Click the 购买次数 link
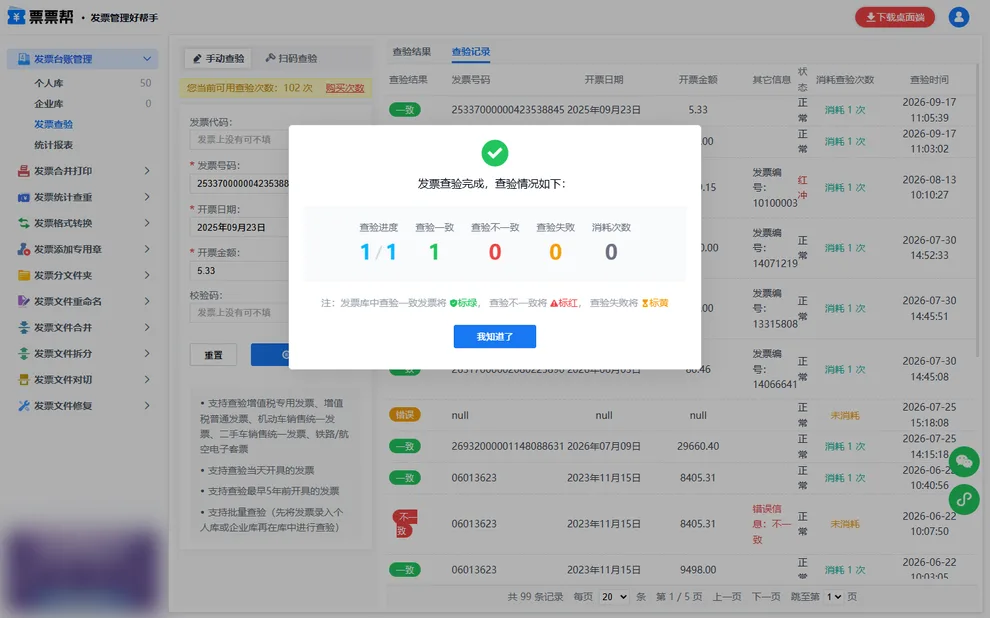This screenshot has width=990, height=618. [345, 88]
